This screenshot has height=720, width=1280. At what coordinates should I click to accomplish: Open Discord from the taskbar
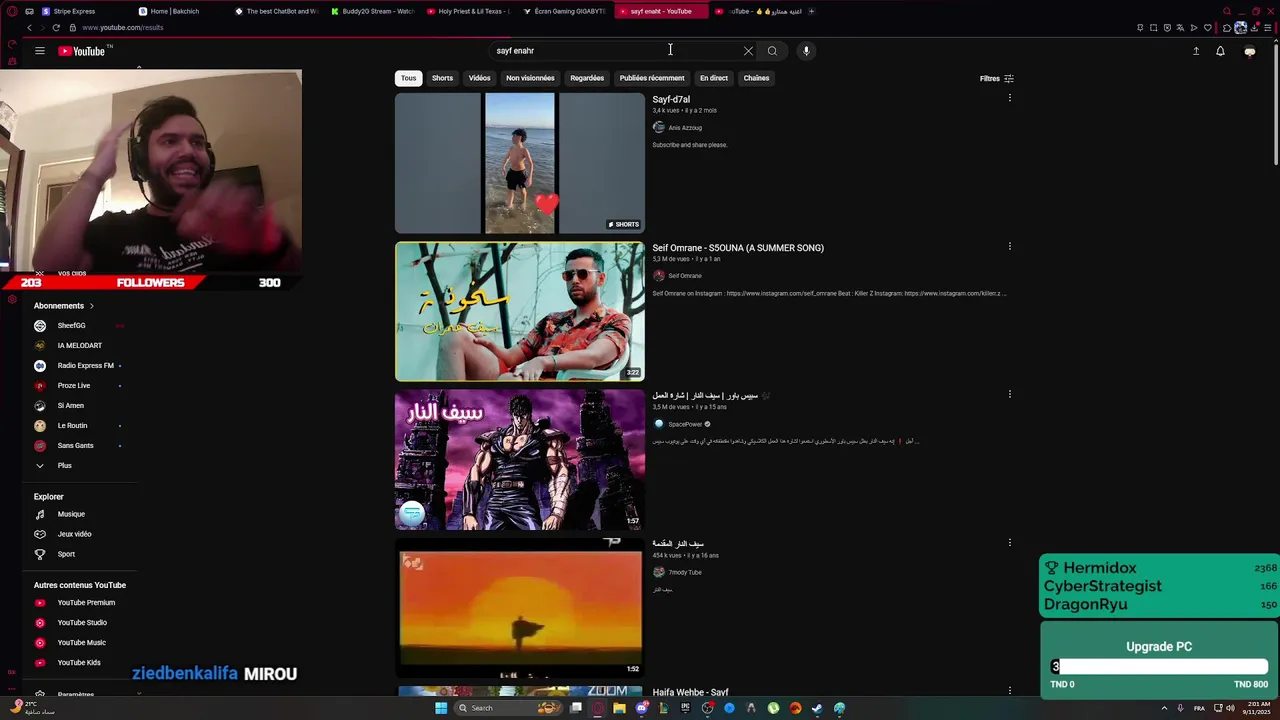click(642, 708)
